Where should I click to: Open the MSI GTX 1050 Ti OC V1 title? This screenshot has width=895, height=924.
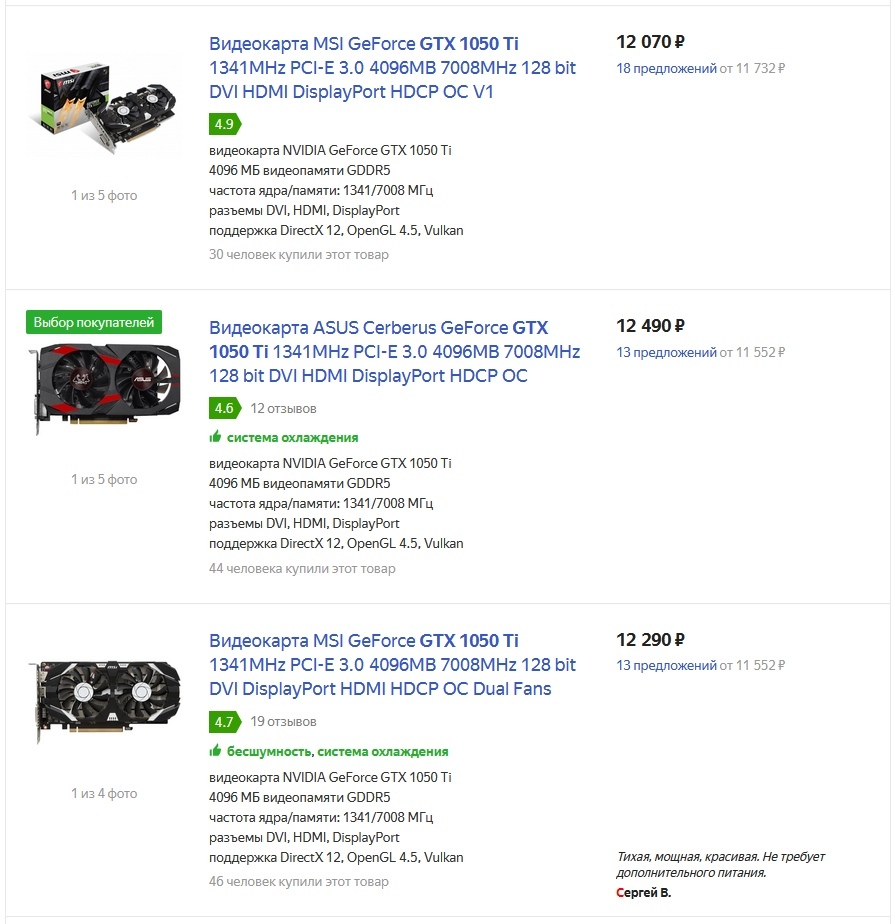[x=364, y=68]
